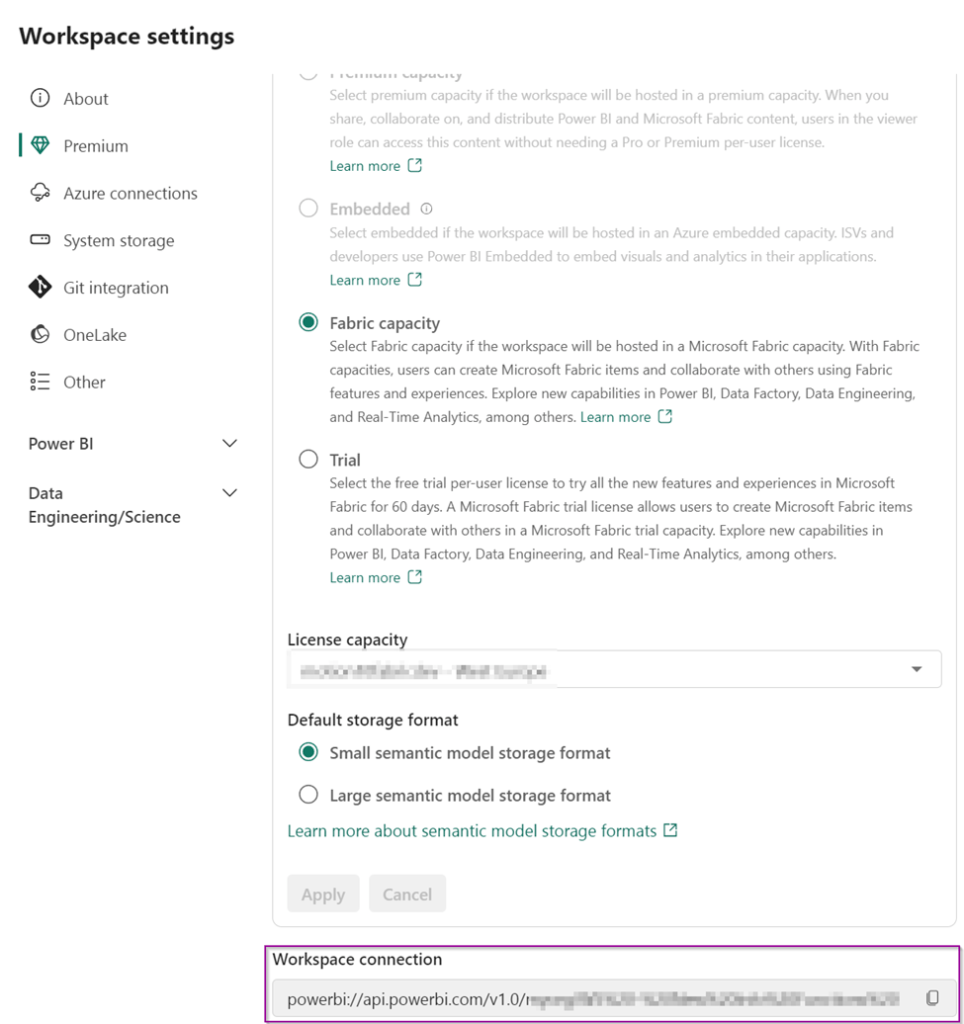The image size is (964, 1024).
Task: Click inside the Workspace connection URL field
Action: (x=592, y=998)
